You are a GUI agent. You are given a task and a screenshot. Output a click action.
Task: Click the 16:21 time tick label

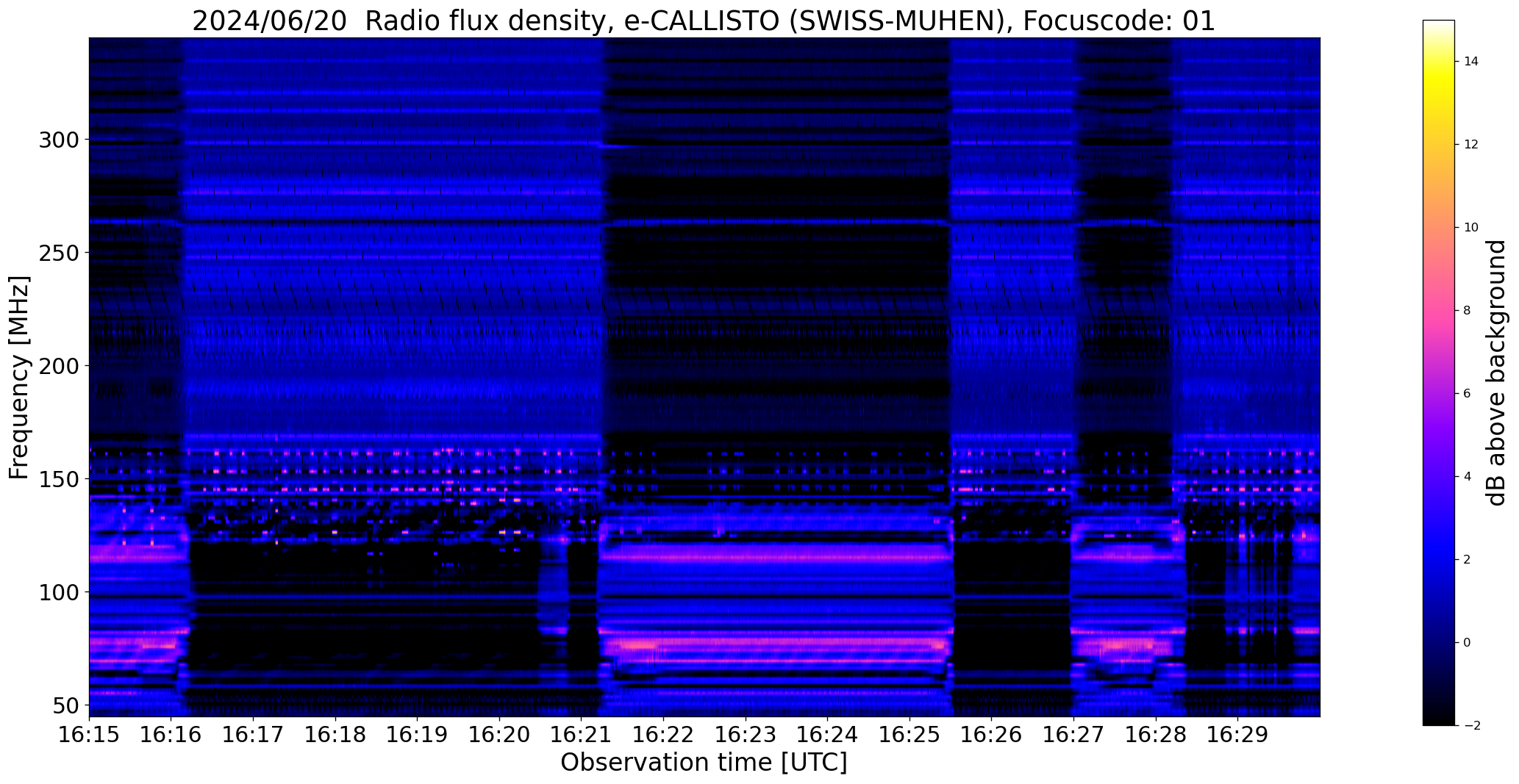pyautogui.click(x=581, y=735)
